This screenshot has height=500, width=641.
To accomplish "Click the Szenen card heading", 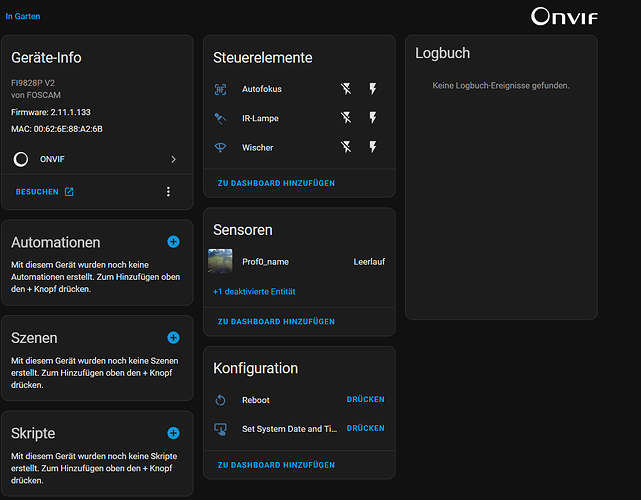I will (34, 338).
